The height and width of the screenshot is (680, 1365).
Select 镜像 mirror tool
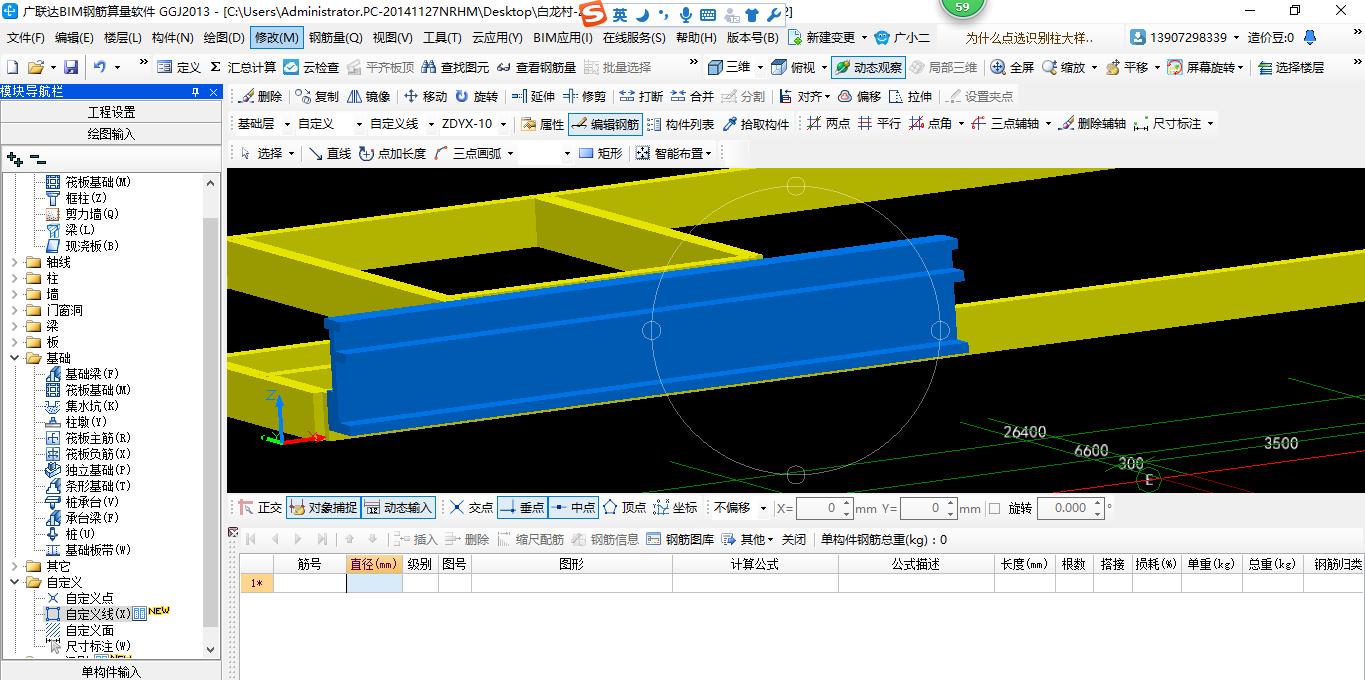tap(369, 97)
